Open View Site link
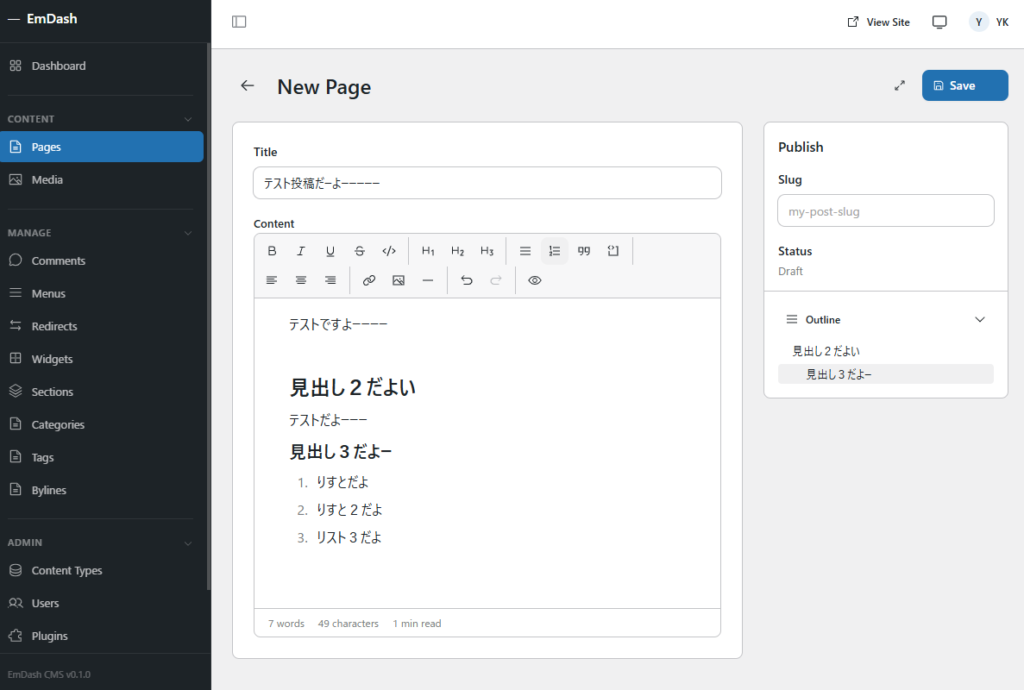Image resolution: width=1024 pixels, height=690 pixels. click(878, 22)
